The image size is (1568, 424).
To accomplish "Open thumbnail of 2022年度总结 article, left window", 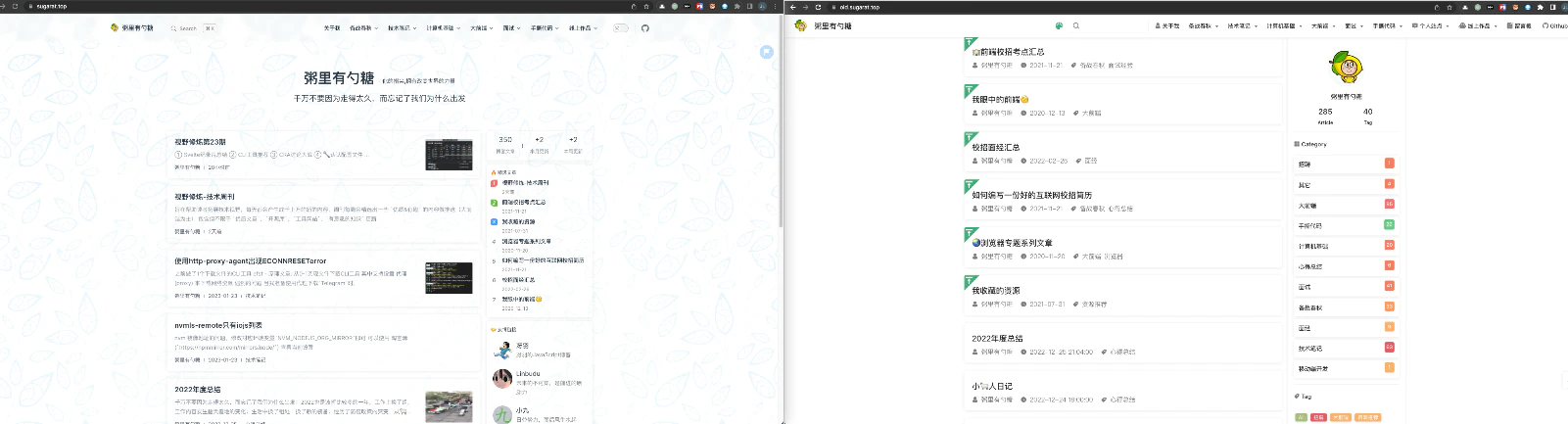I will [449, 406].
